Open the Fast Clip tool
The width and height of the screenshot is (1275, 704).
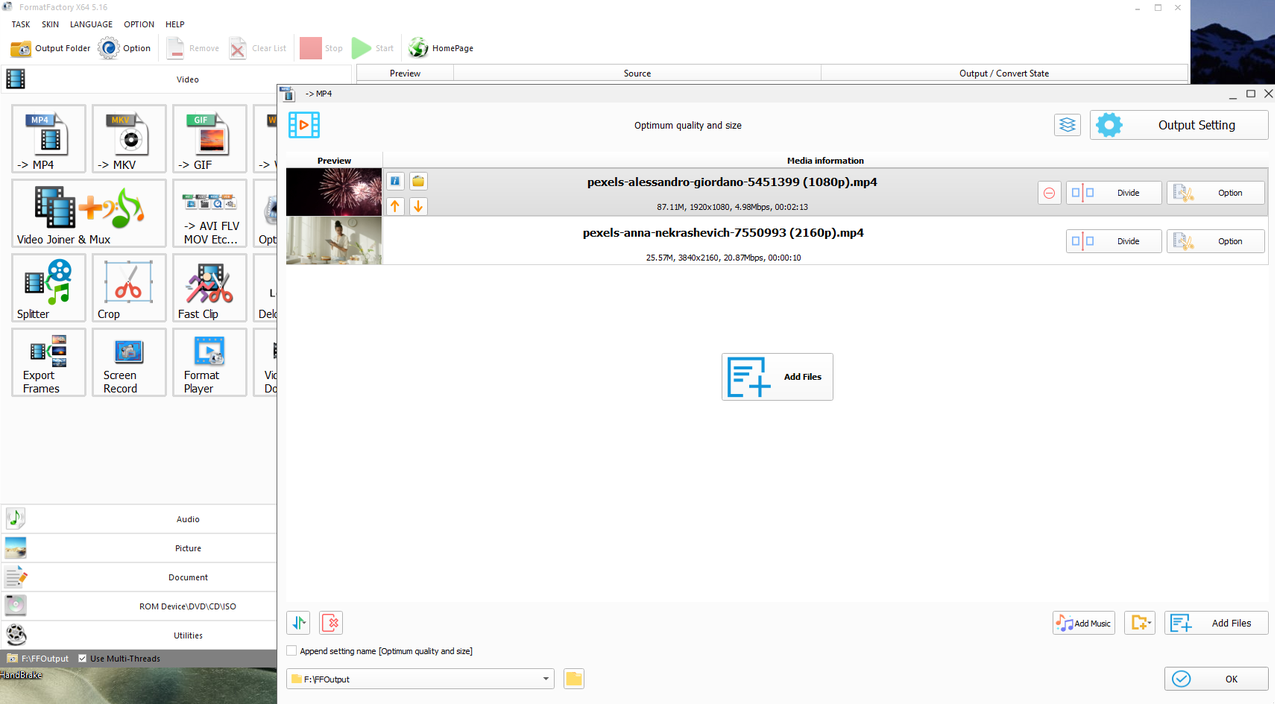click(x=209, y=288)
